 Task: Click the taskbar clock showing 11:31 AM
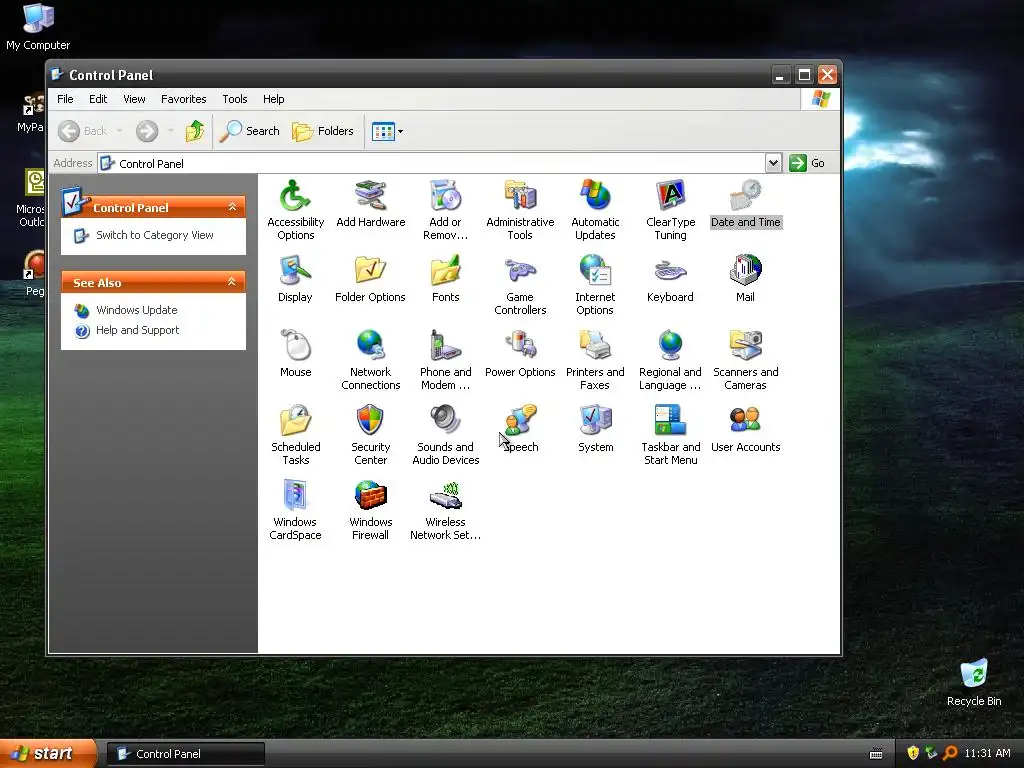pos(987,753)
